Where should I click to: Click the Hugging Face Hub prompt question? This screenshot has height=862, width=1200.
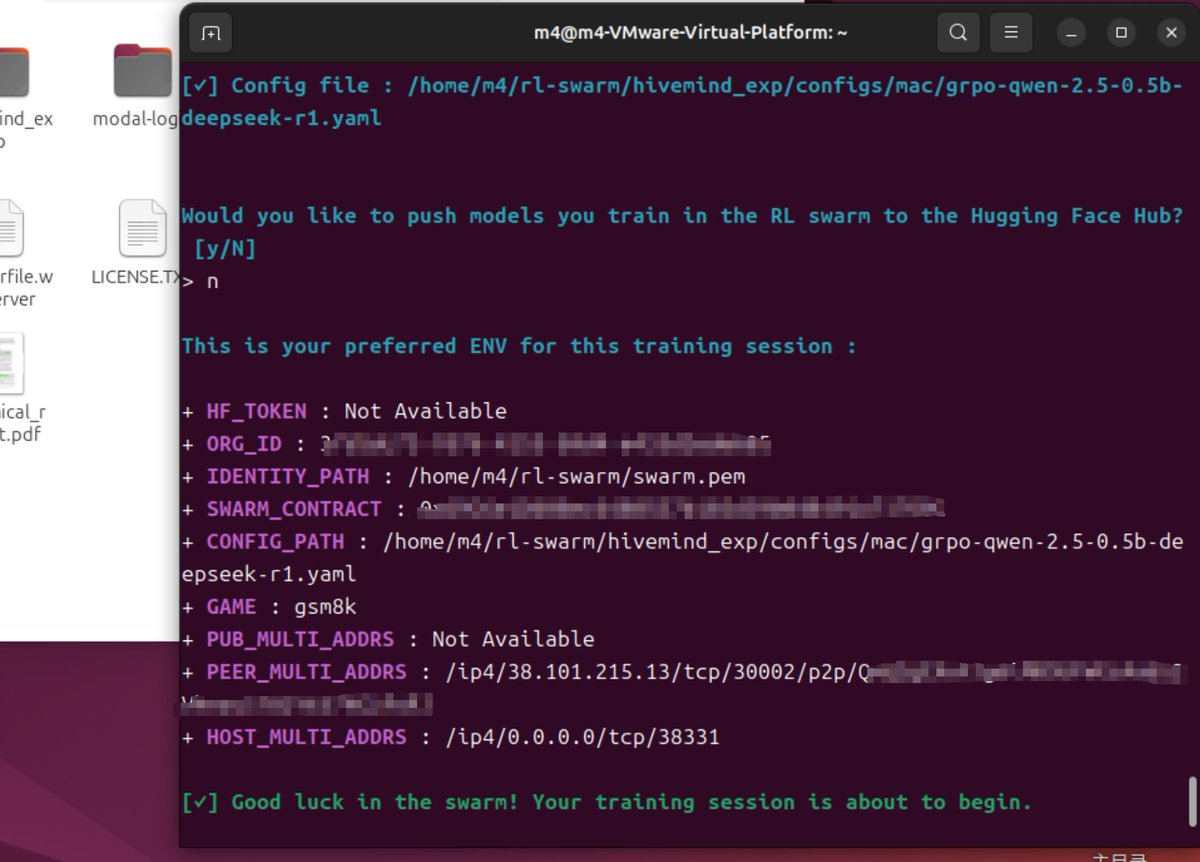[682, 216]
